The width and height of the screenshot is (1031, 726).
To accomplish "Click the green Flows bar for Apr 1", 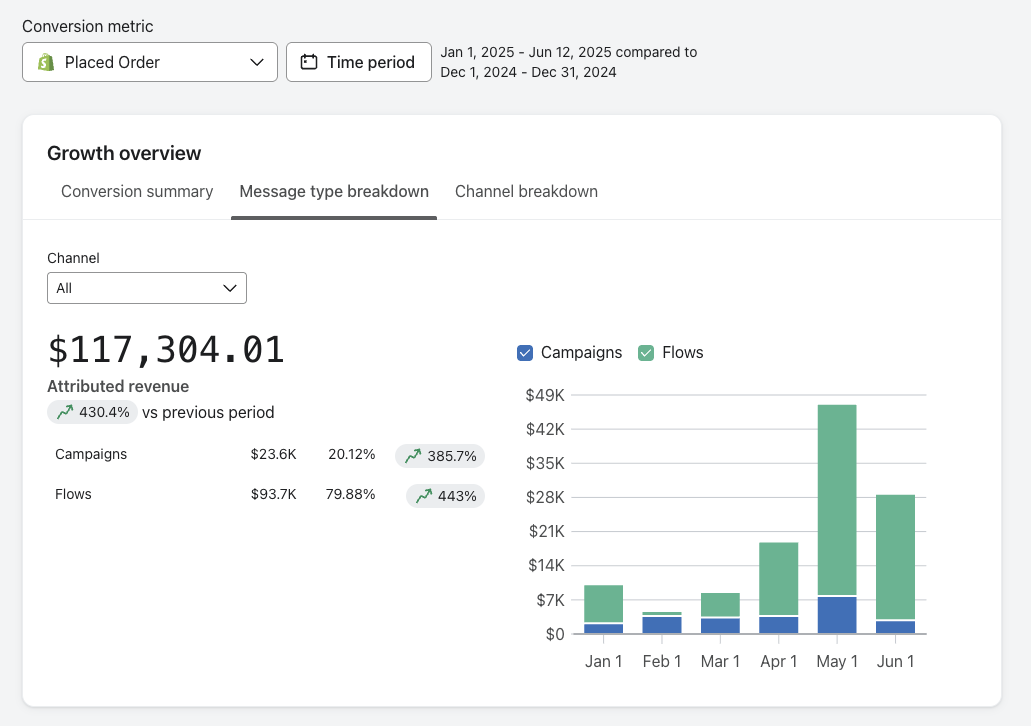I will point(779,579).
